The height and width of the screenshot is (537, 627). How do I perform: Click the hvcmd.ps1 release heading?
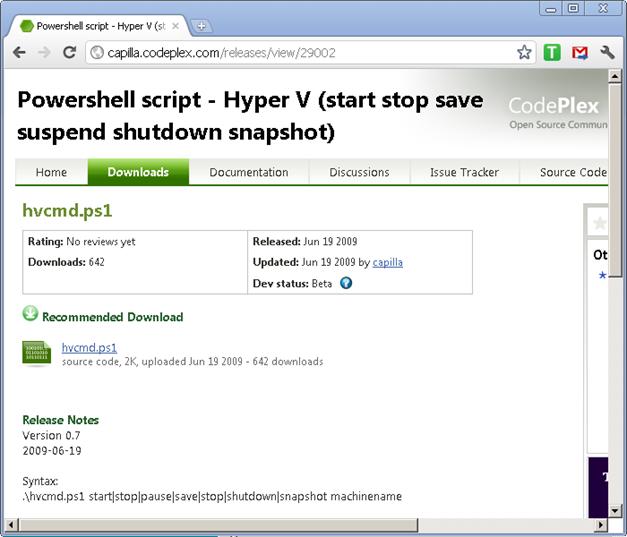pos(67,211)
